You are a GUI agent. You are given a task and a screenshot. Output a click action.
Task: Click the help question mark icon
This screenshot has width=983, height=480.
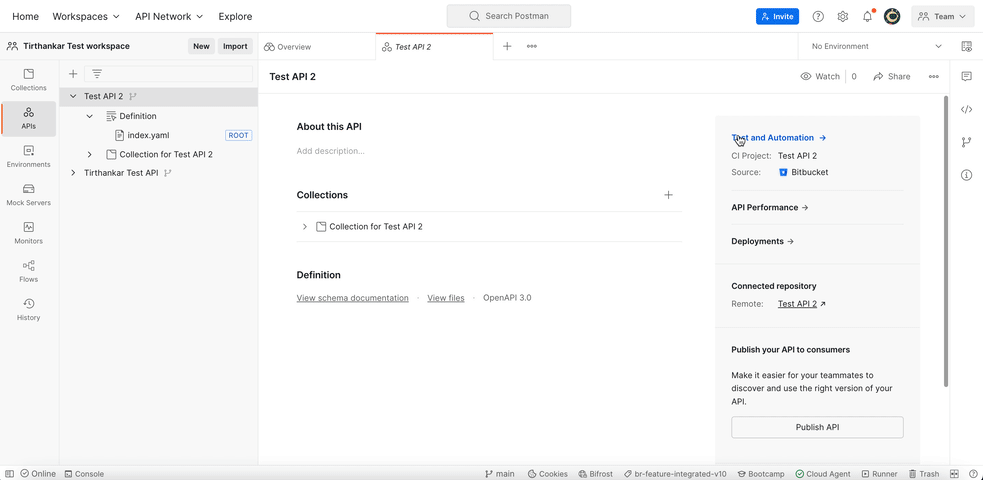pos(818,17)
